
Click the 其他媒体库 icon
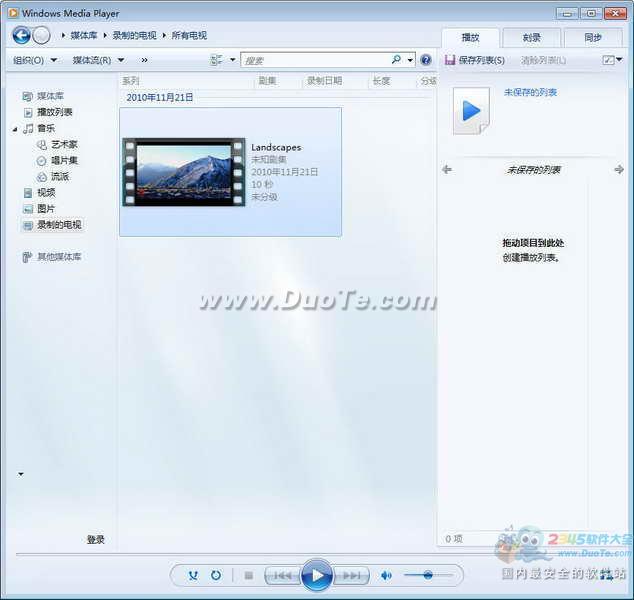pos(27,257)
